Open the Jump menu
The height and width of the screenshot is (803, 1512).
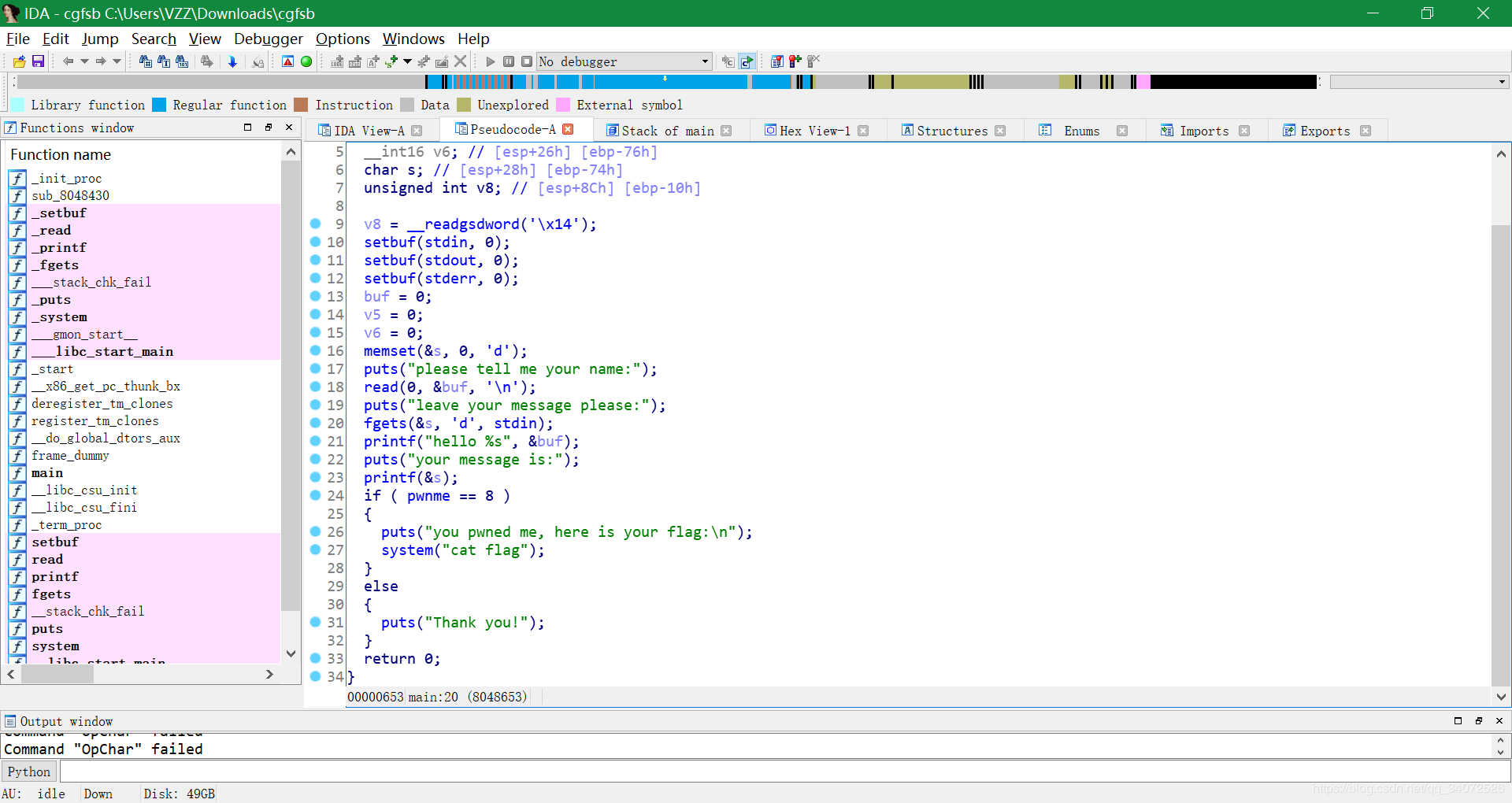pos(100,39)
